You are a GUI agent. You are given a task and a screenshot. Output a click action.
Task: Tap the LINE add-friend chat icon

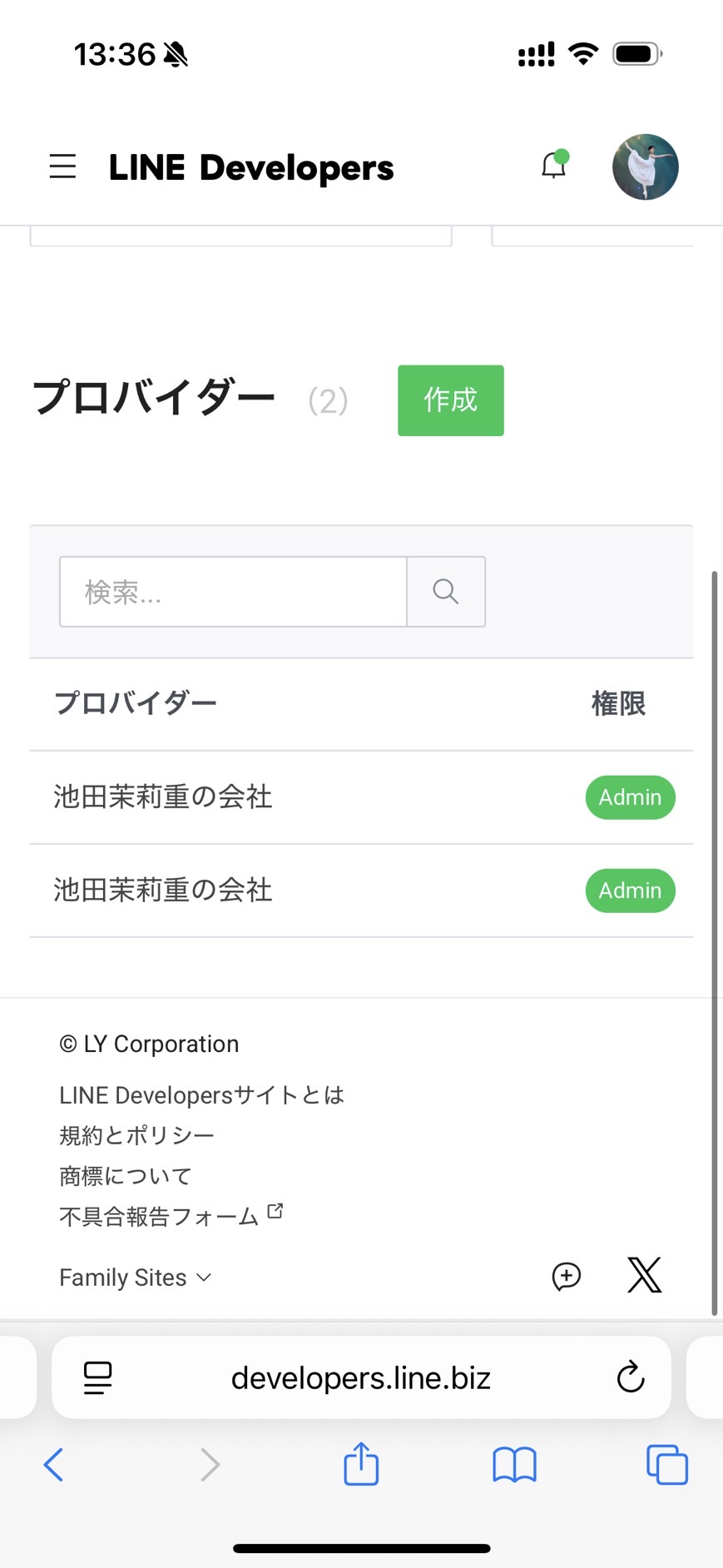coord(567,1276)
